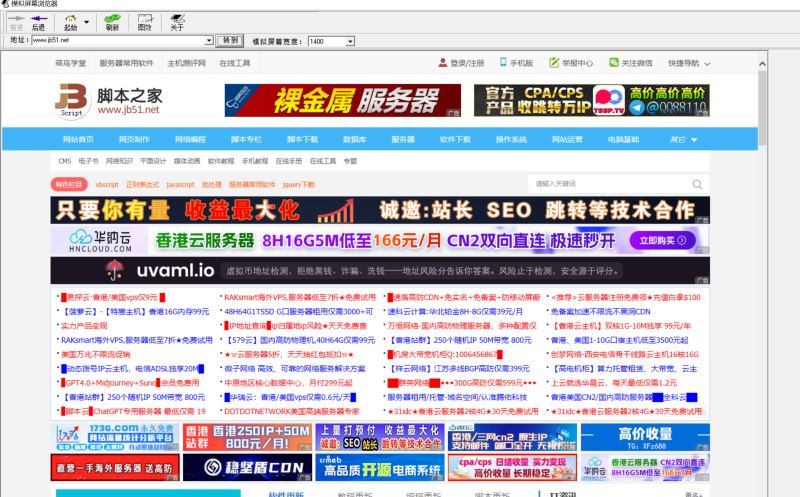The width and height of the screenshot is (800, 497).
Task: Click the 美国万兆不限流促销 text link
Action: [95, 354]
